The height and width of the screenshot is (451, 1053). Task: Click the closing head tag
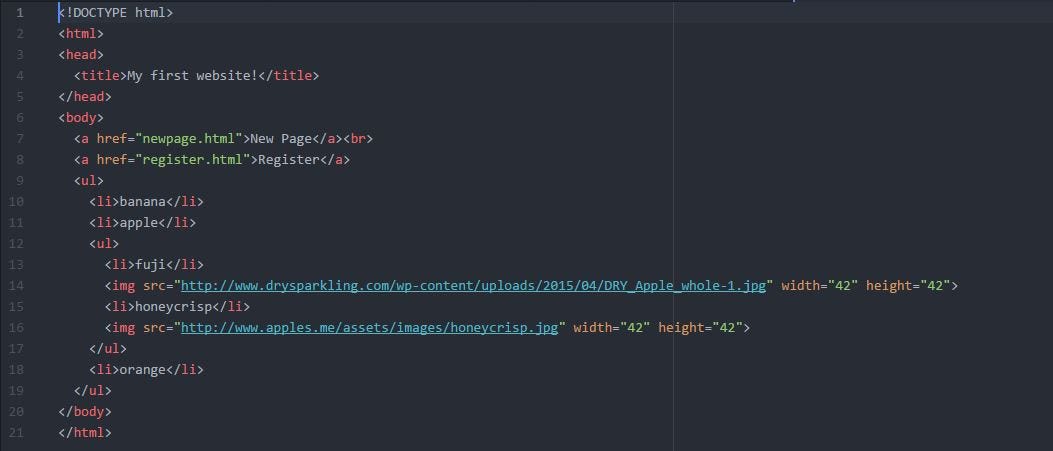pyautogui.click(x=85, y=97)
